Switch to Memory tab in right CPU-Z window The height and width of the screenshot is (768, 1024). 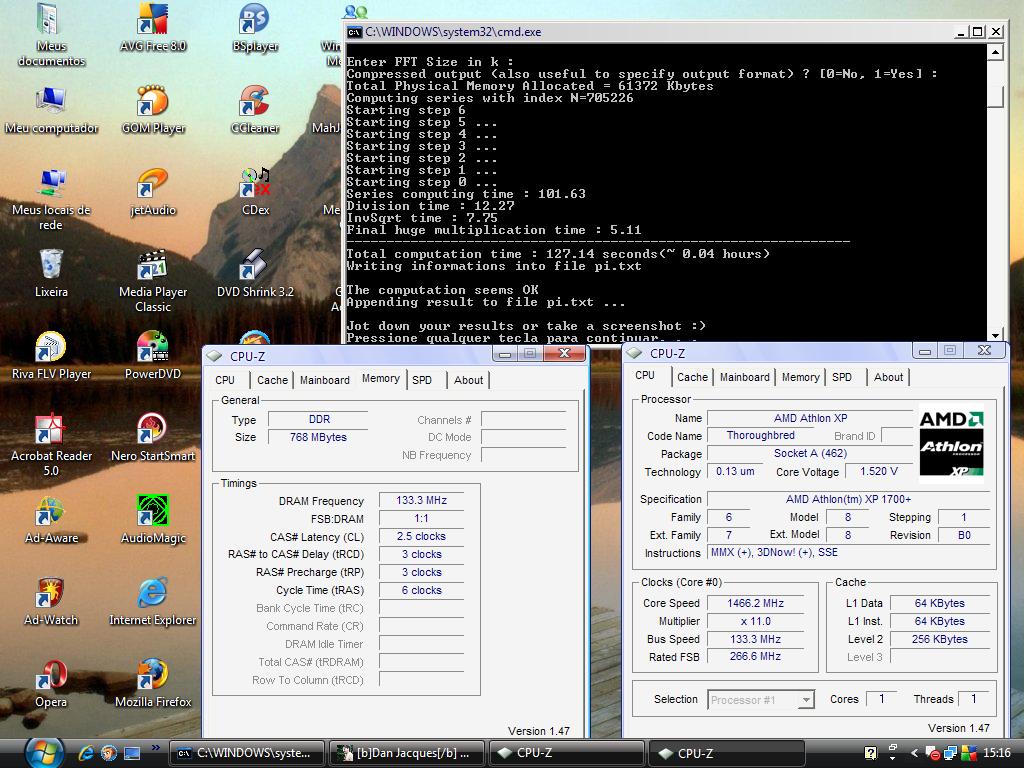801,377
